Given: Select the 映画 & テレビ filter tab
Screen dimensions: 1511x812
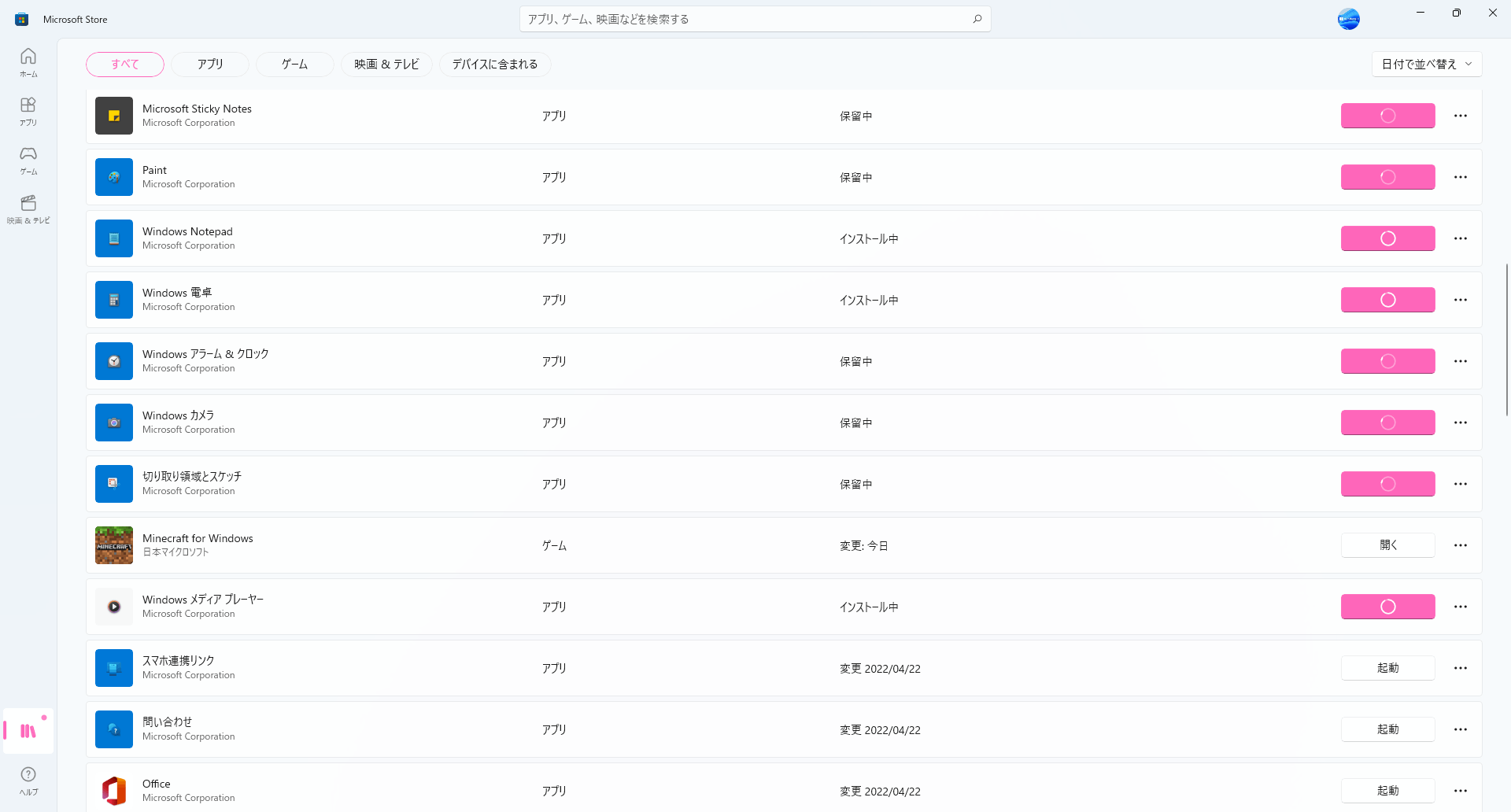Looking at the screenshot, I should [x=386, y=65].
